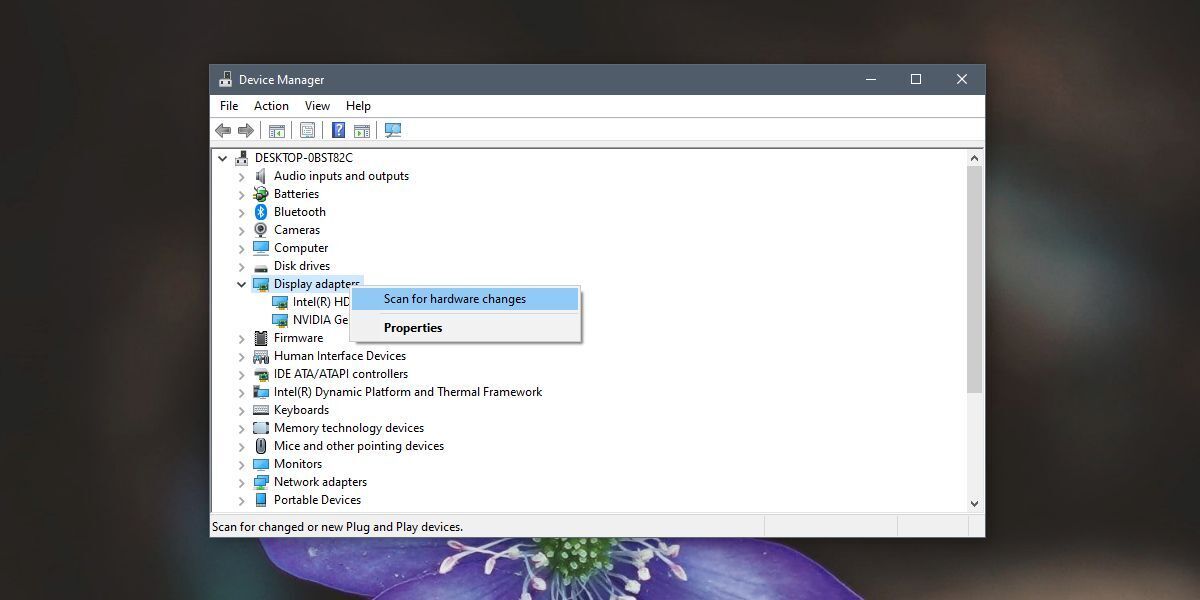
Task: Open the Action menu
Action: pyautogui.click(x=270, y=105)
